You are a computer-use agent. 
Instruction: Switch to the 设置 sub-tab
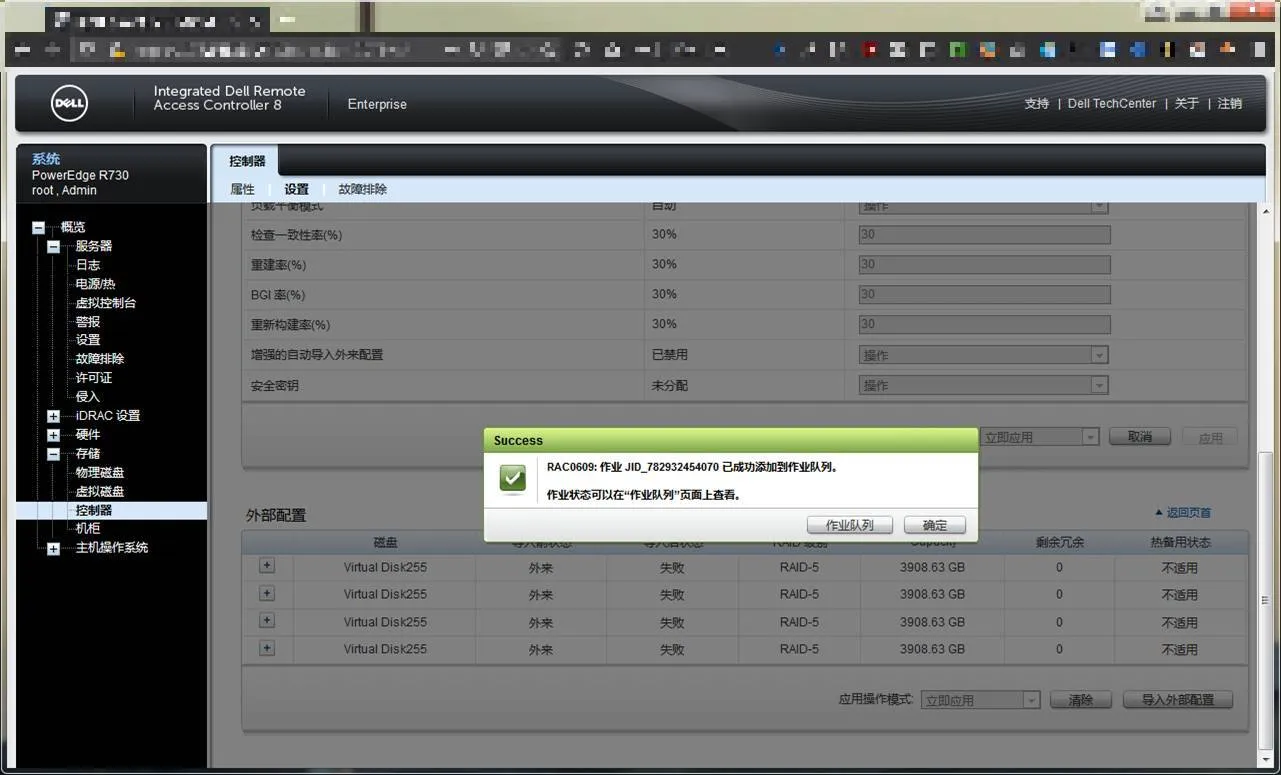pyautogui.click(x=297, y=189)
